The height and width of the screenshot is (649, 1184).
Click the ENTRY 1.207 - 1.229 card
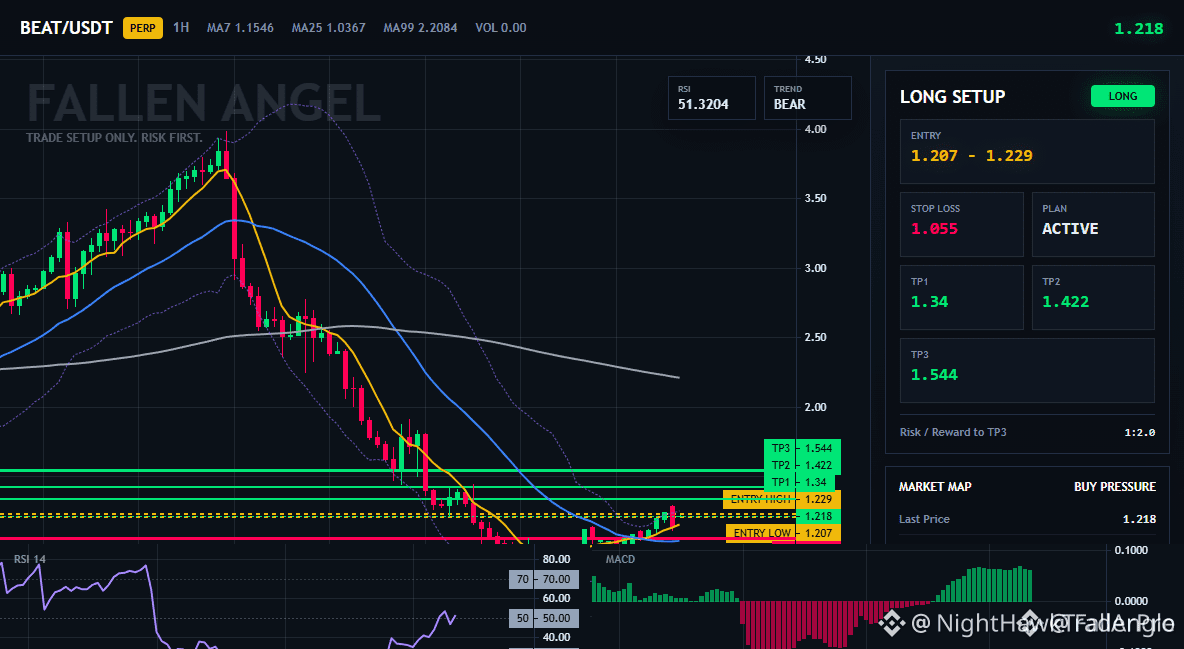(x=1027, y=151)
